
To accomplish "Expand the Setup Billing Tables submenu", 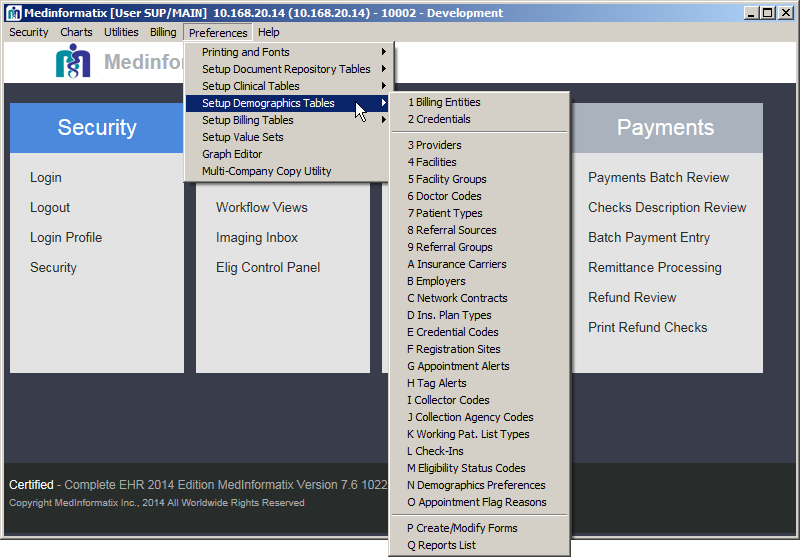I will click(x=289, y=120).
